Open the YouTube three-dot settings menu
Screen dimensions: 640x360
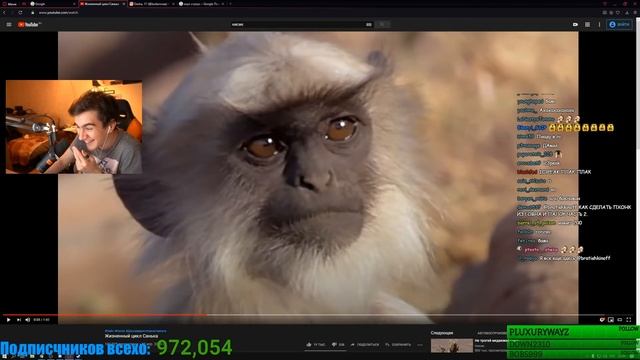pos(599,24)
